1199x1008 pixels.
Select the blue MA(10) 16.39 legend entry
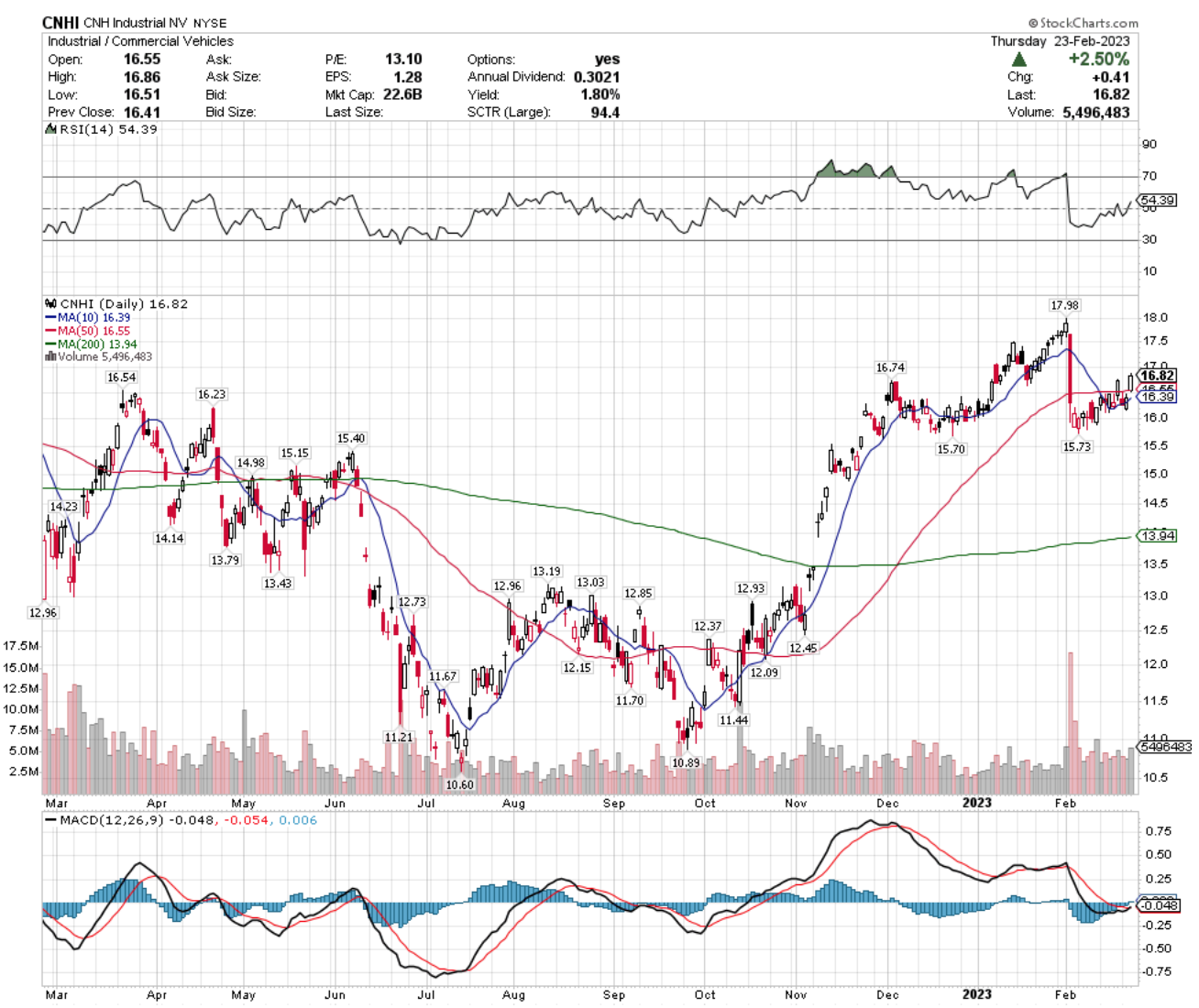click(88, 317)
